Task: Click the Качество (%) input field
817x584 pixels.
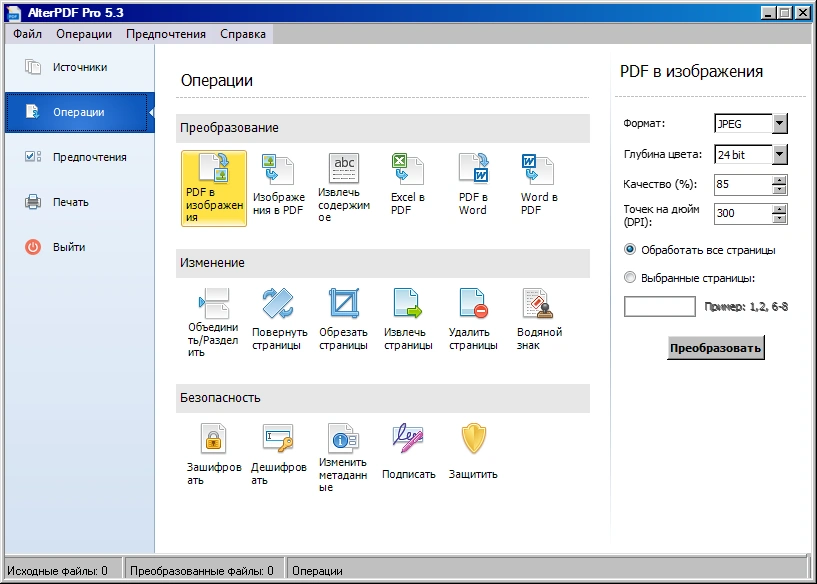Action: point(744,184)
